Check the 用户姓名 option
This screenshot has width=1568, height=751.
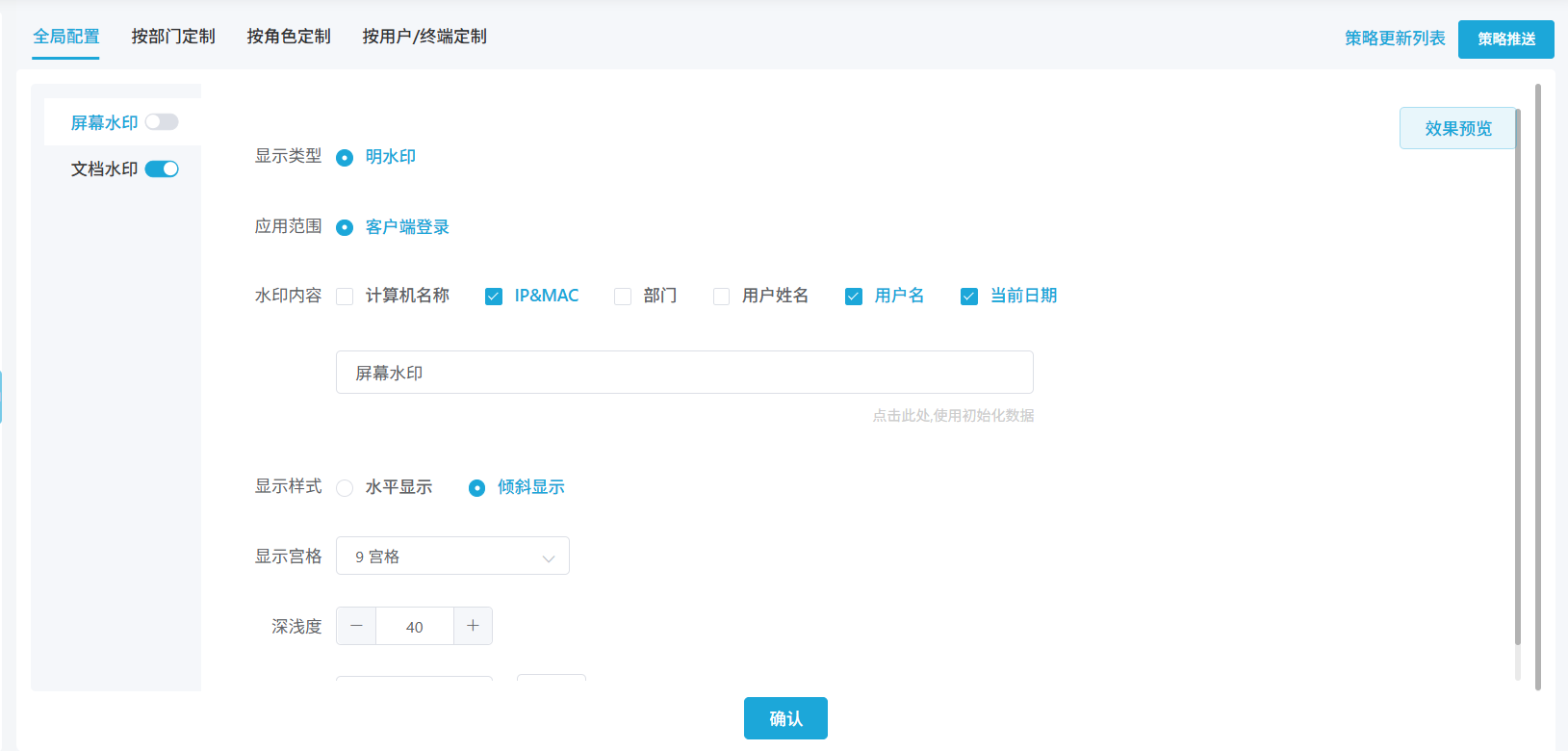[x=721, y=297]
